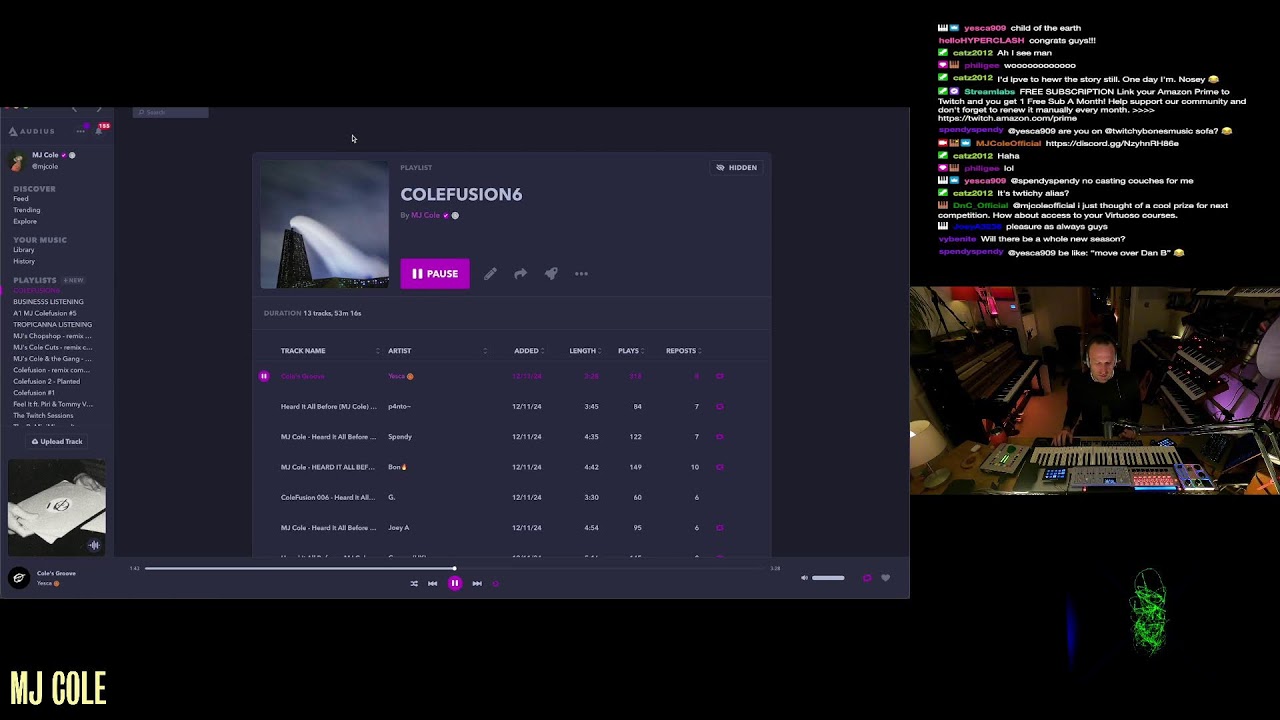This screenshot has height=720, width=1280.
Task: Click the player bar track artwork icon
Action: click(x=19, y=578)
